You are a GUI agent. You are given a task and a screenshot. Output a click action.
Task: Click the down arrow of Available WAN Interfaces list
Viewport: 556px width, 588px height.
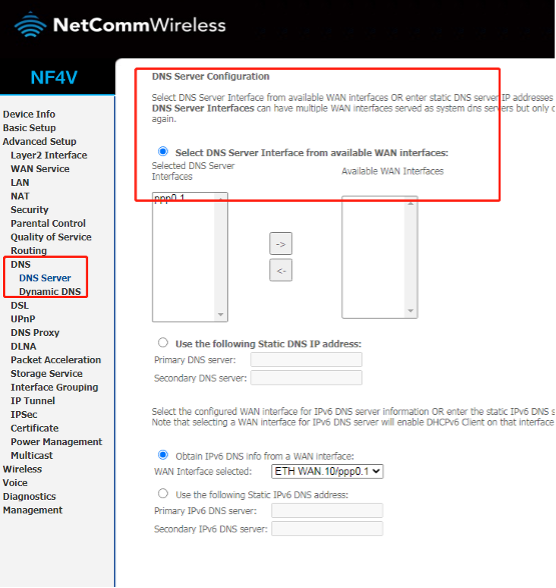point(411,311)
